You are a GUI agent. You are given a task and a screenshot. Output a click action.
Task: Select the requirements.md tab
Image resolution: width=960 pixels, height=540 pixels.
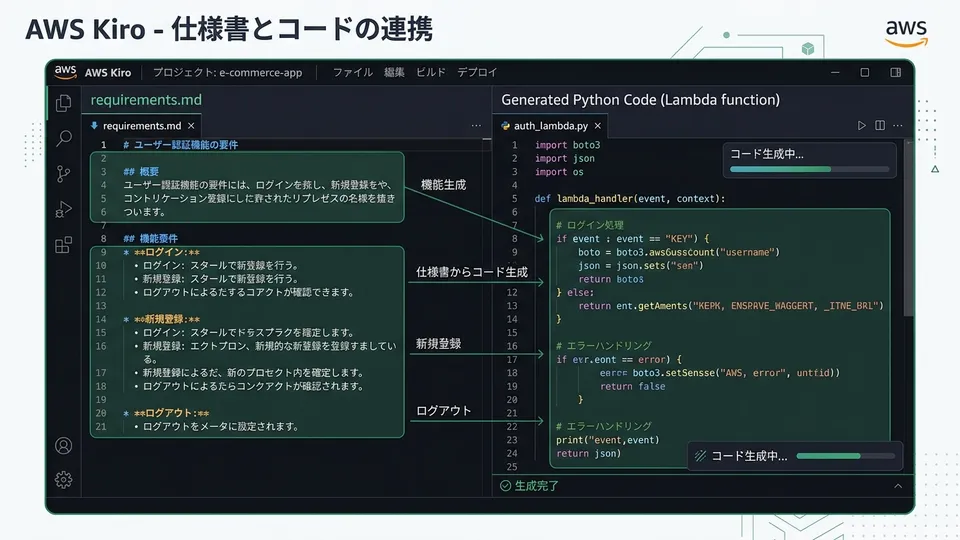[x=142, y=126]
